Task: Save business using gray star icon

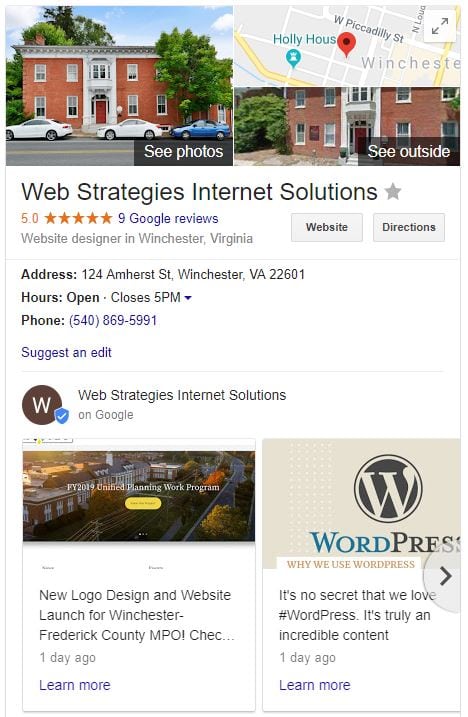Action: tap(393, 192)
